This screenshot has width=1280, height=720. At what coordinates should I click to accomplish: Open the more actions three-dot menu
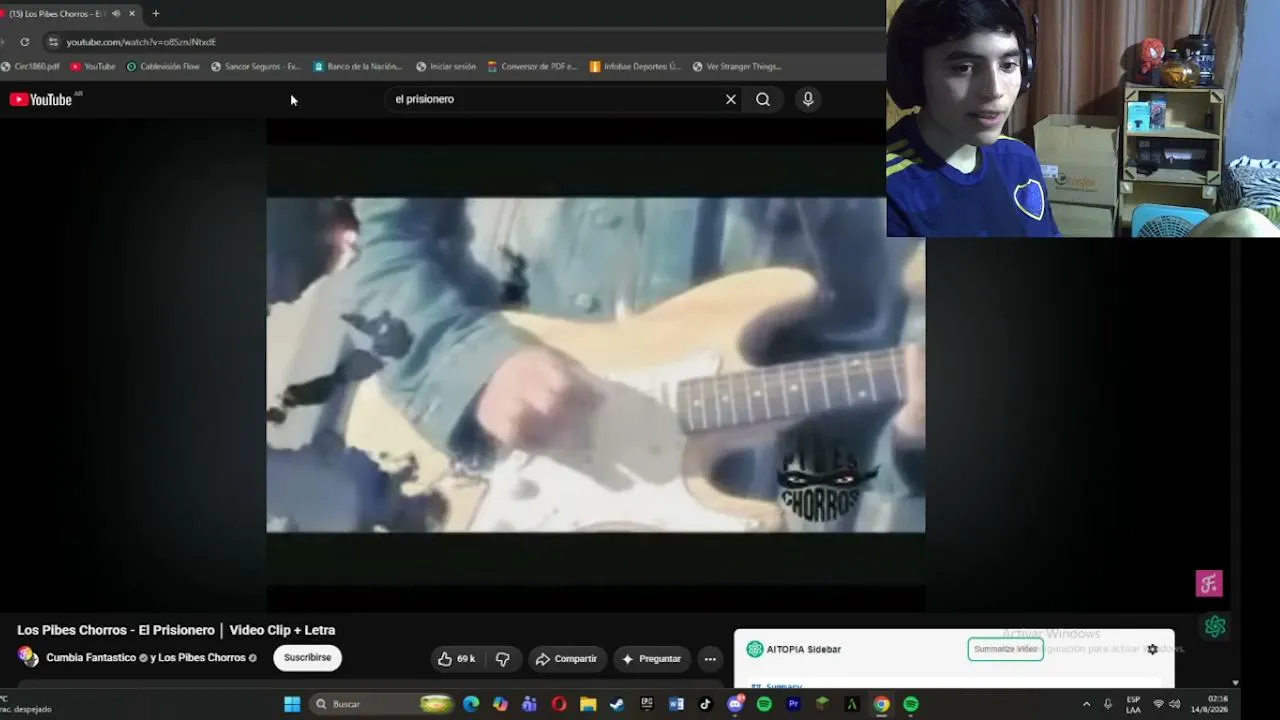click(x=709, y=659)
